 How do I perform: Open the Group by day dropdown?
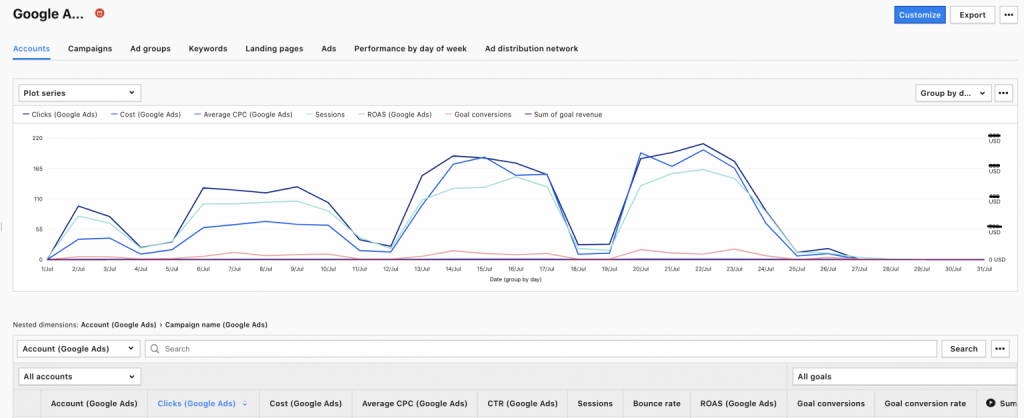[953, 93]
